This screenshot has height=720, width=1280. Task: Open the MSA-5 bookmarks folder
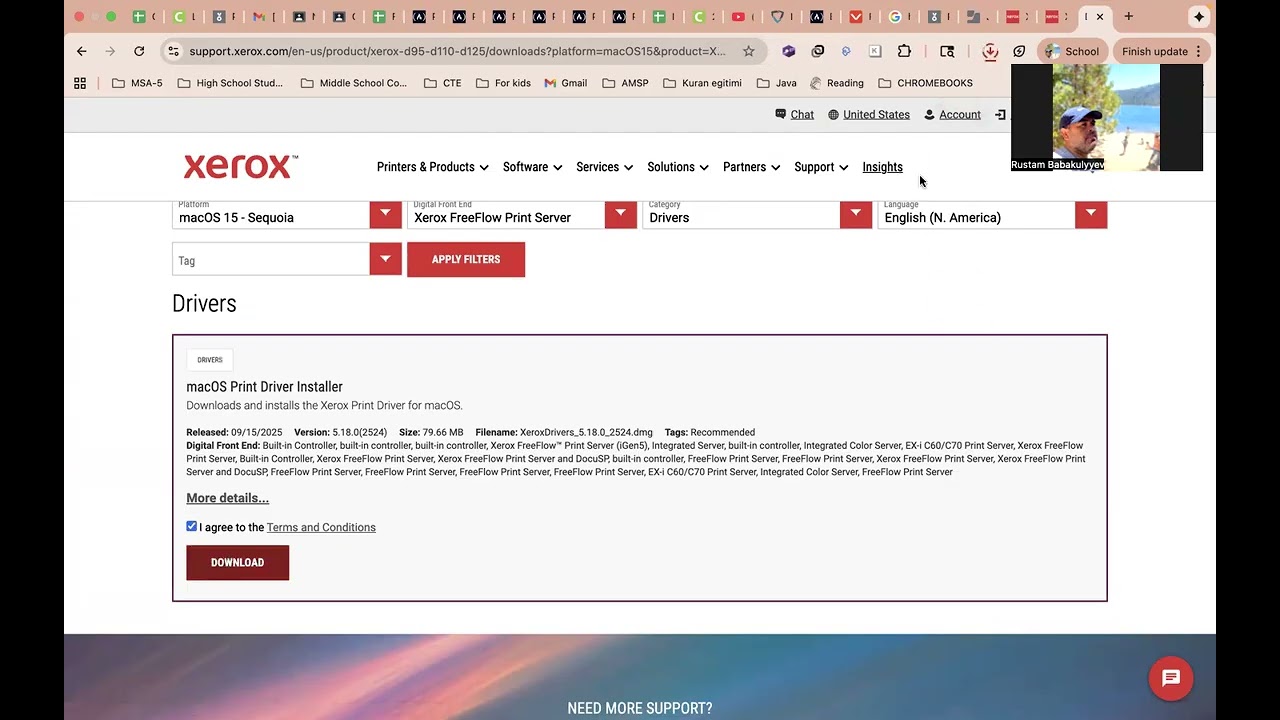click(137, 83)
